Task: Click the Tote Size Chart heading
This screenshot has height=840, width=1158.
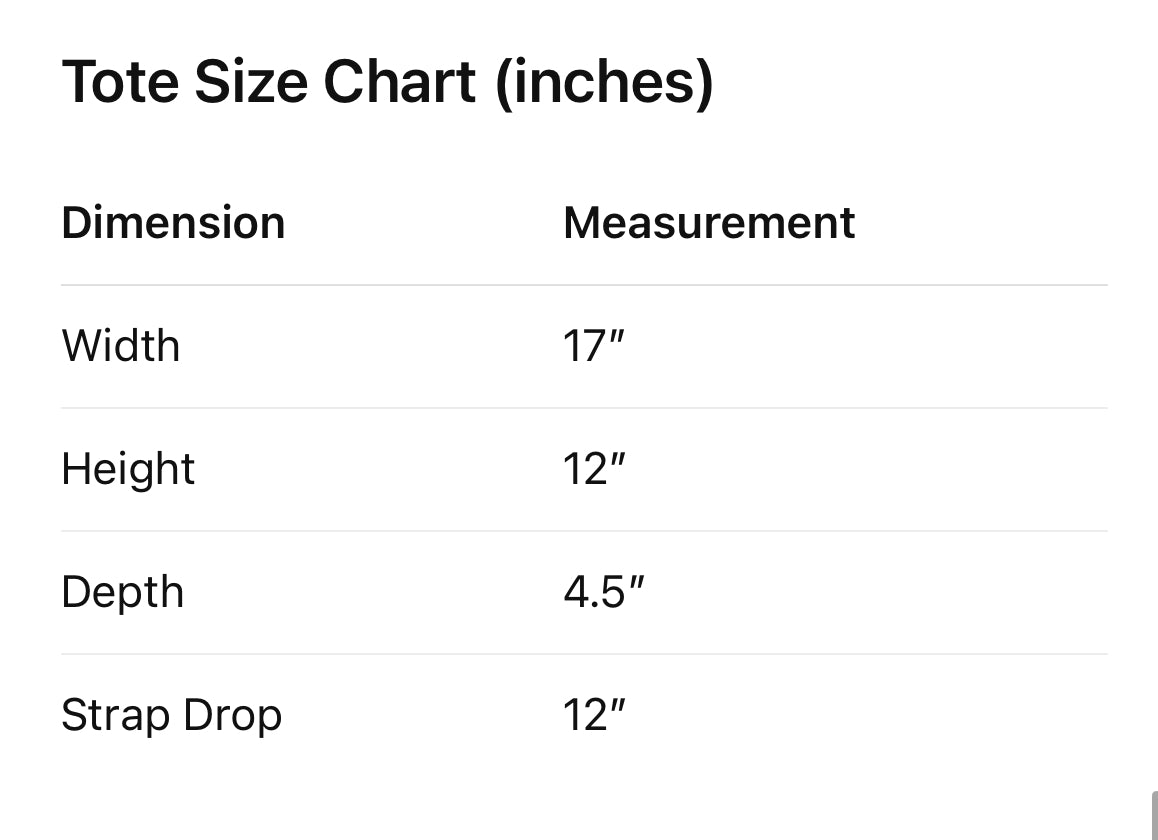Action: [x=387, y=82]
